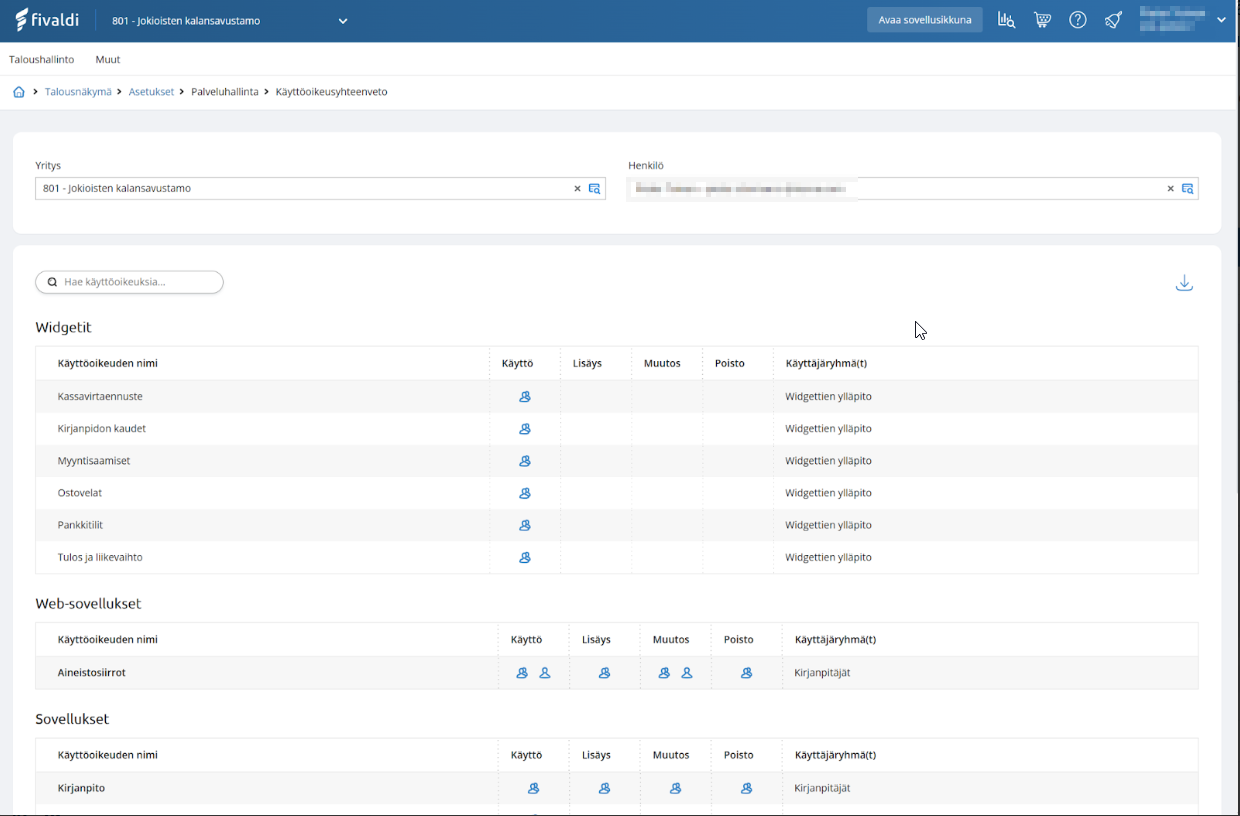Open company search icon in Yritys field

point(595,189)
